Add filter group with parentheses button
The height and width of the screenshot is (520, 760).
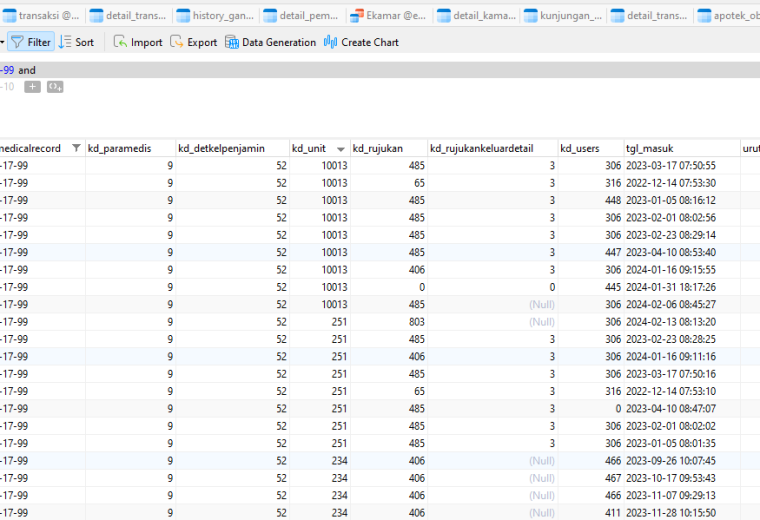click(55, 87)
